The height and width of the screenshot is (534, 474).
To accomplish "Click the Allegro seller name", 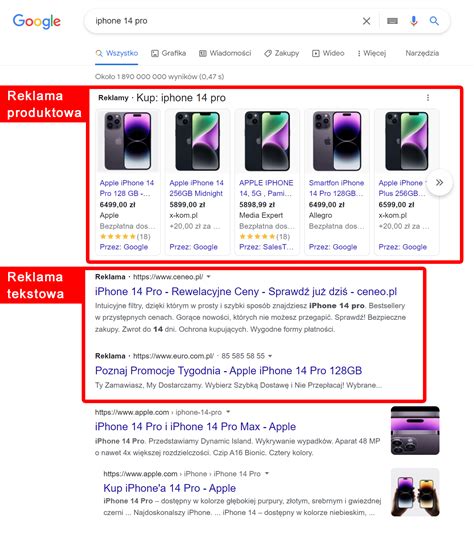I will [x=320, y=215].
